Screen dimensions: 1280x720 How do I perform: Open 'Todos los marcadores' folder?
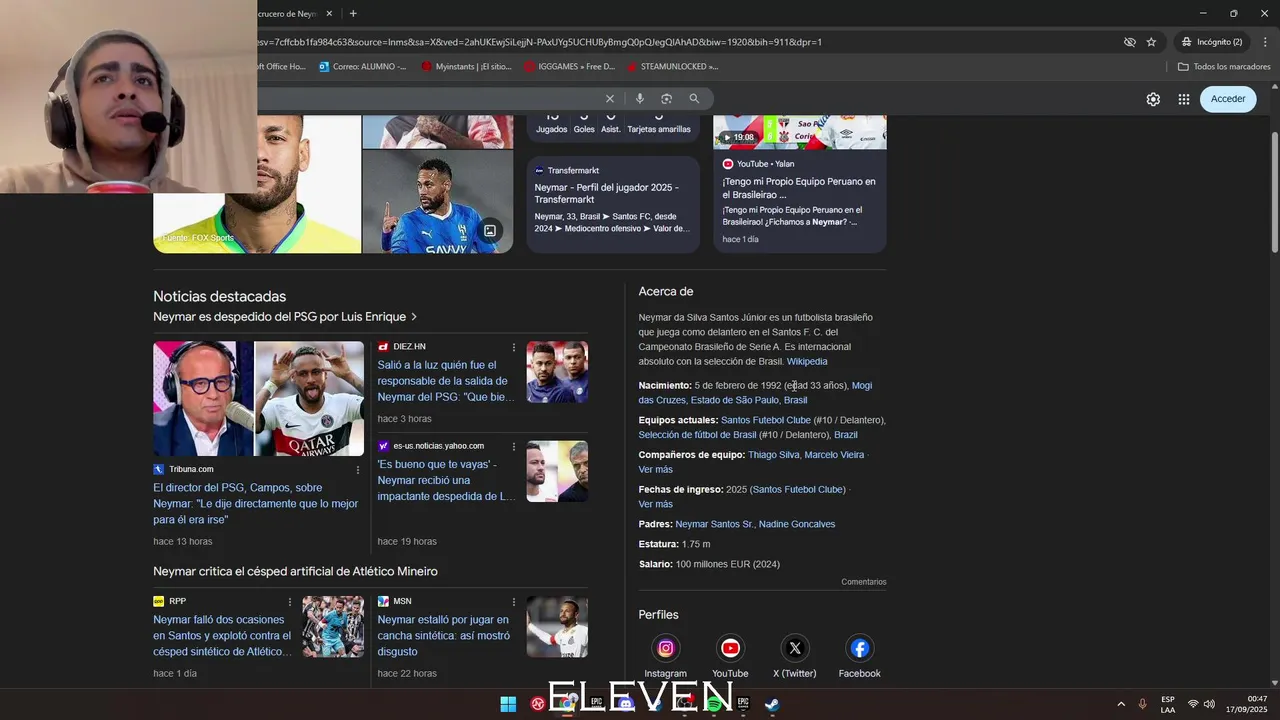point(1224,67)
